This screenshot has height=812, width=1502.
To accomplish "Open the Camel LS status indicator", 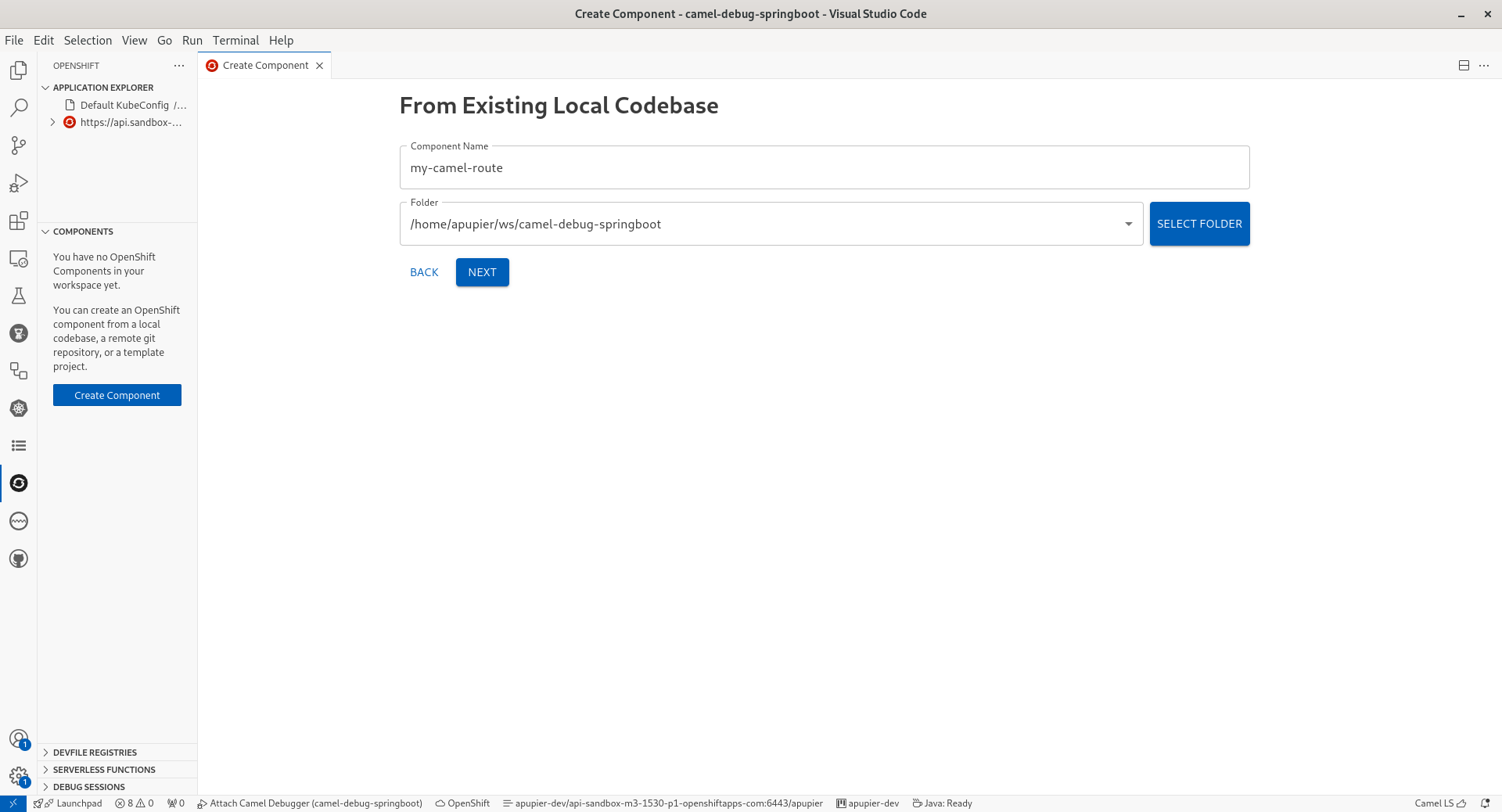I will pos(1437,803).
